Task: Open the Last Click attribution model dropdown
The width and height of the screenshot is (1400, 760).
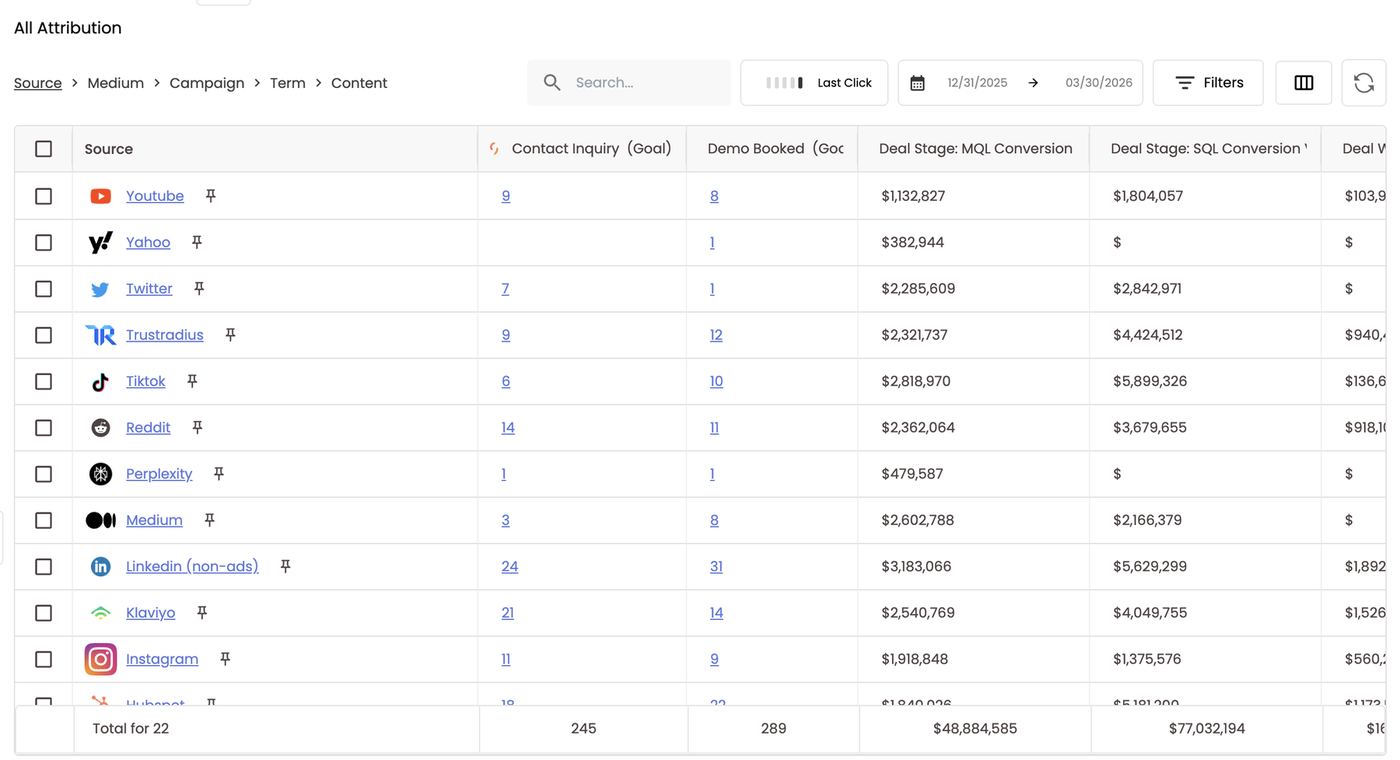Action: [814, 83]
